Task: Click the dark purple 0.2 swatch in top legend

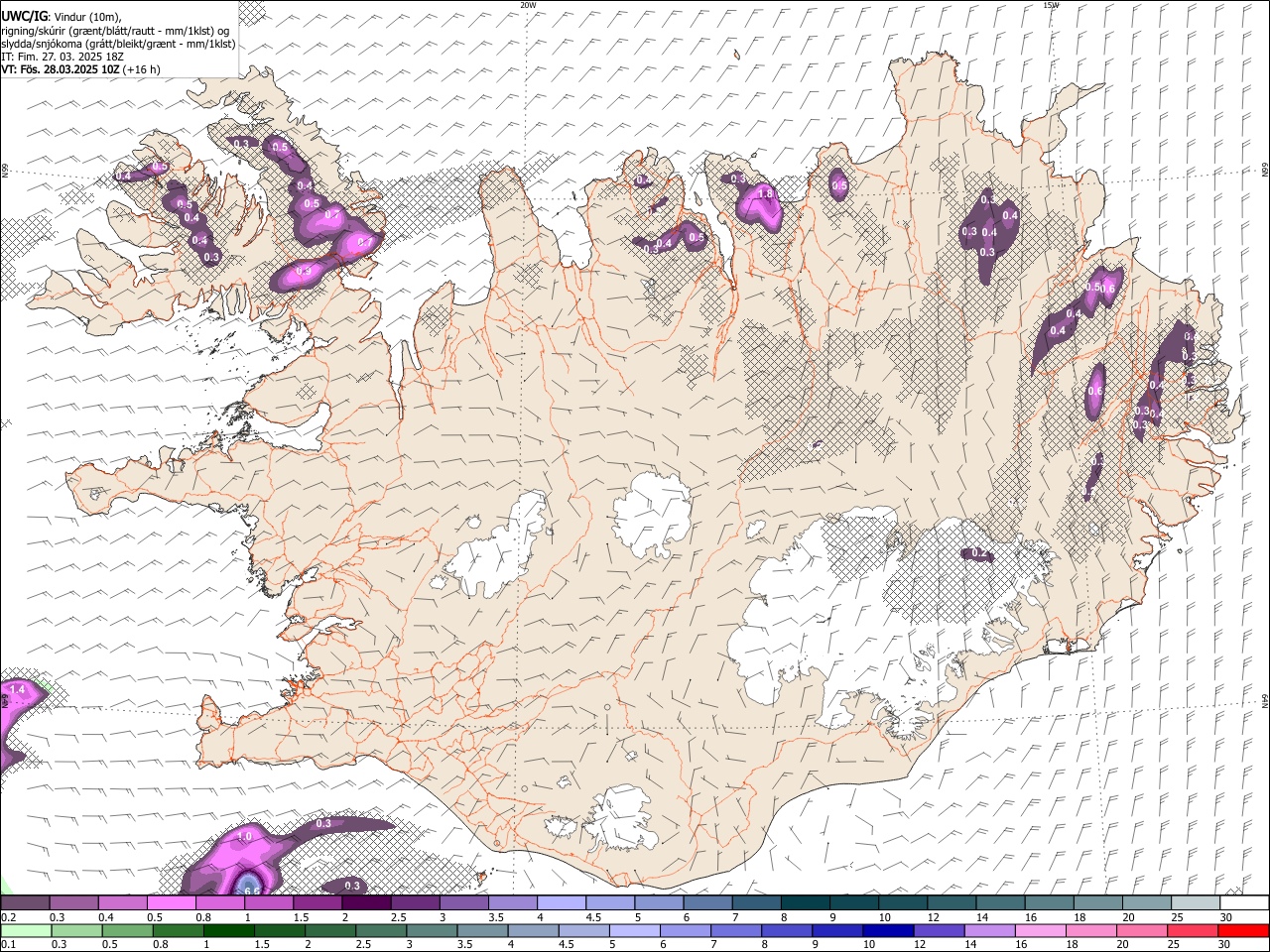Action: pyautogui.click(x=25, y=903)
